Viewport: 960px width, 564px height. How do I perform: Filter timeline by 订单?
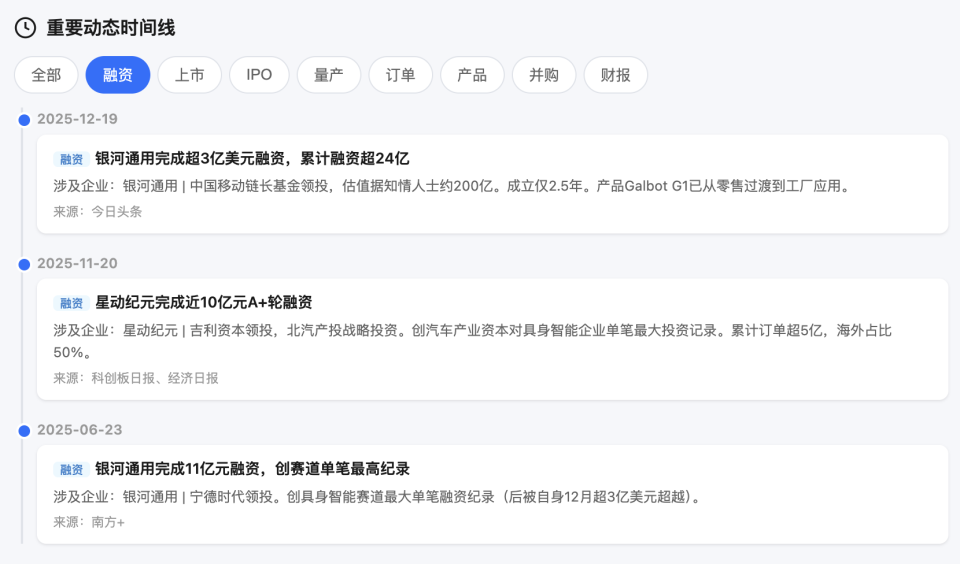400,75
